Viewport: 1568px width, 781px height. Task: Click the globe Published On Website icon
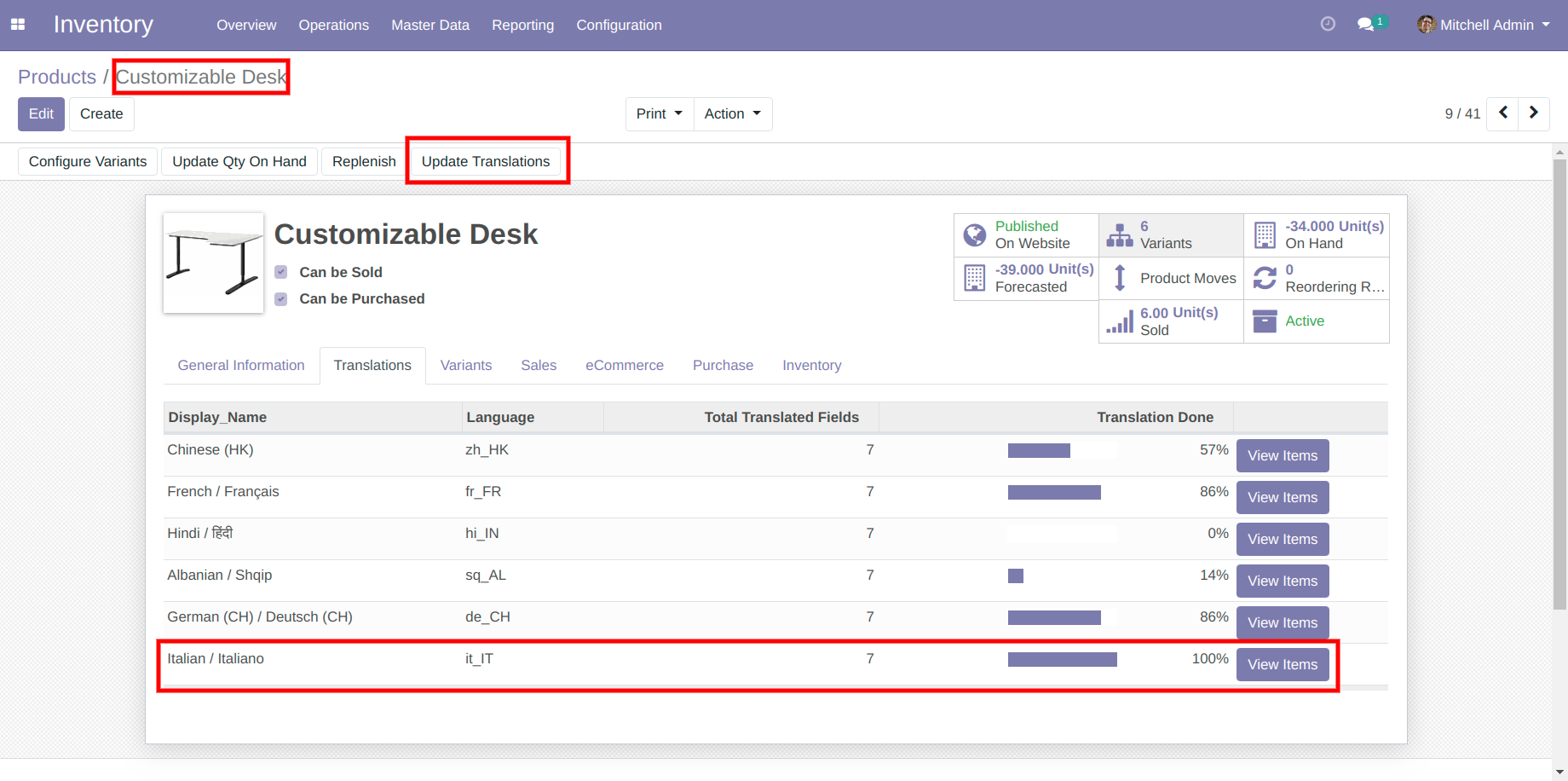[974, 235]
